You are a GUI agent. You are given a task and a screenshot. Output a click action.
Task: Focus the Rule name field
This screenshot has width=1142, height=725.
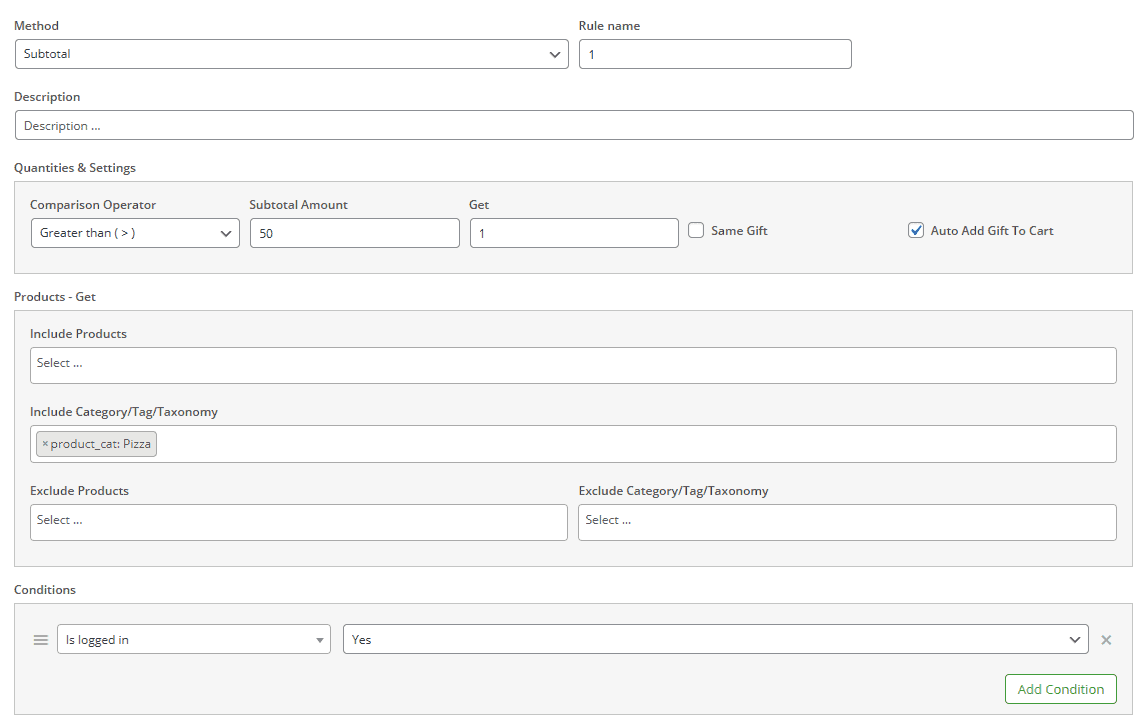[714, 54]
